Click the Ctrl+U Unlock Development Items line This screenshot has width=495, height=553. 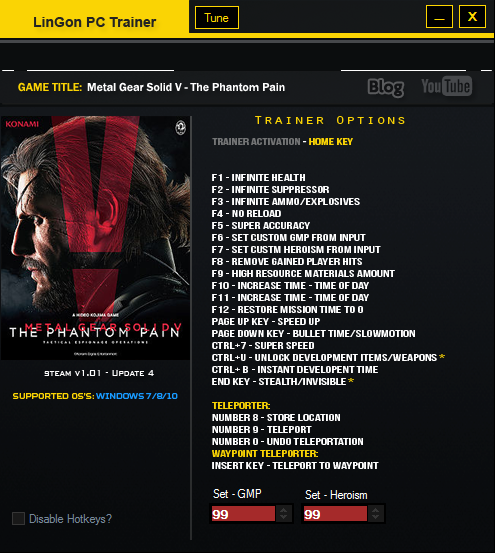pyautogui.click(x=328, y=358)
